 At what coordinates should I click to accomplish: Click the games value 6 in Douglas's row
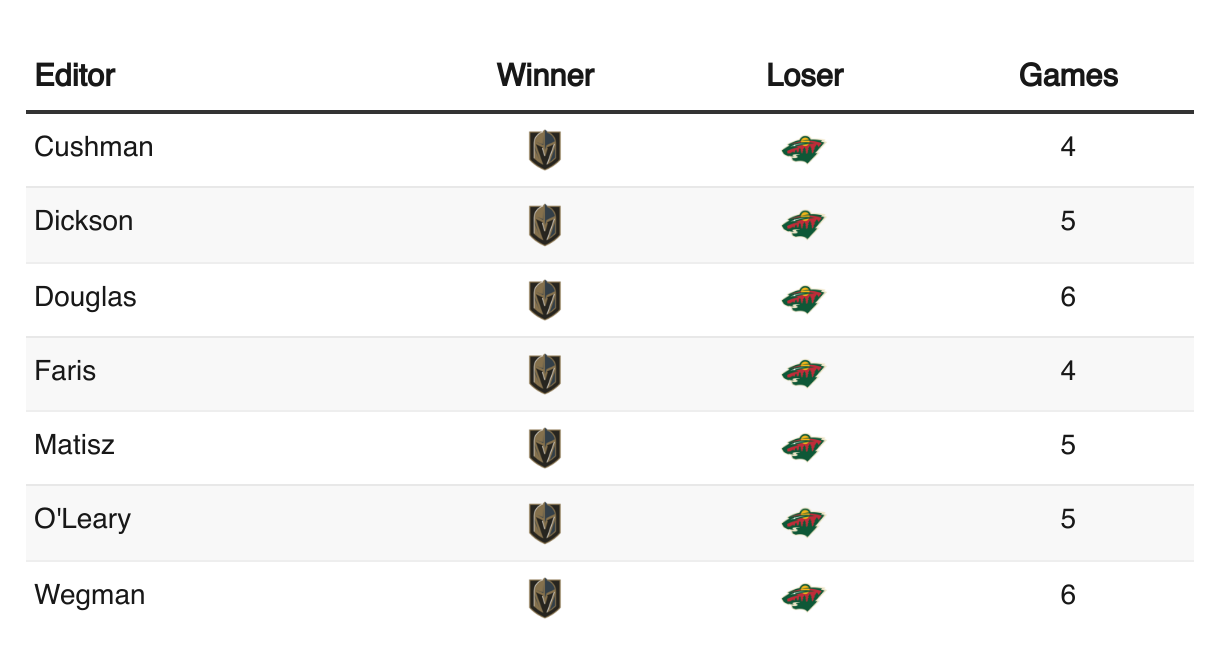coord(1068,297)
